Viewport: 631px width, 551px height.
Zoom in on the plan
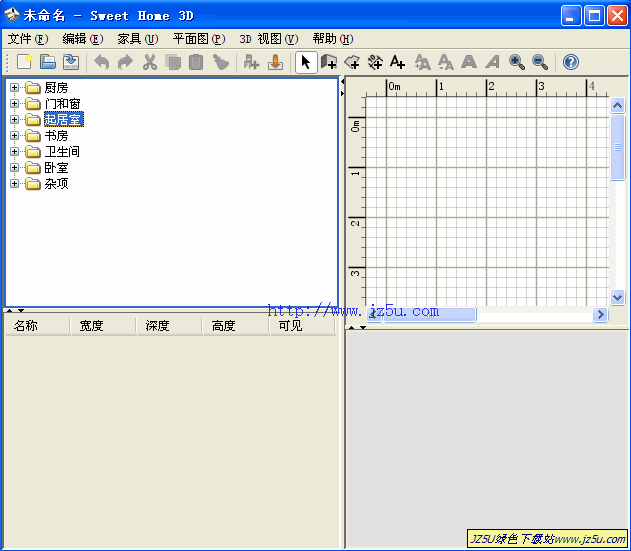click(x=517, y=62)
